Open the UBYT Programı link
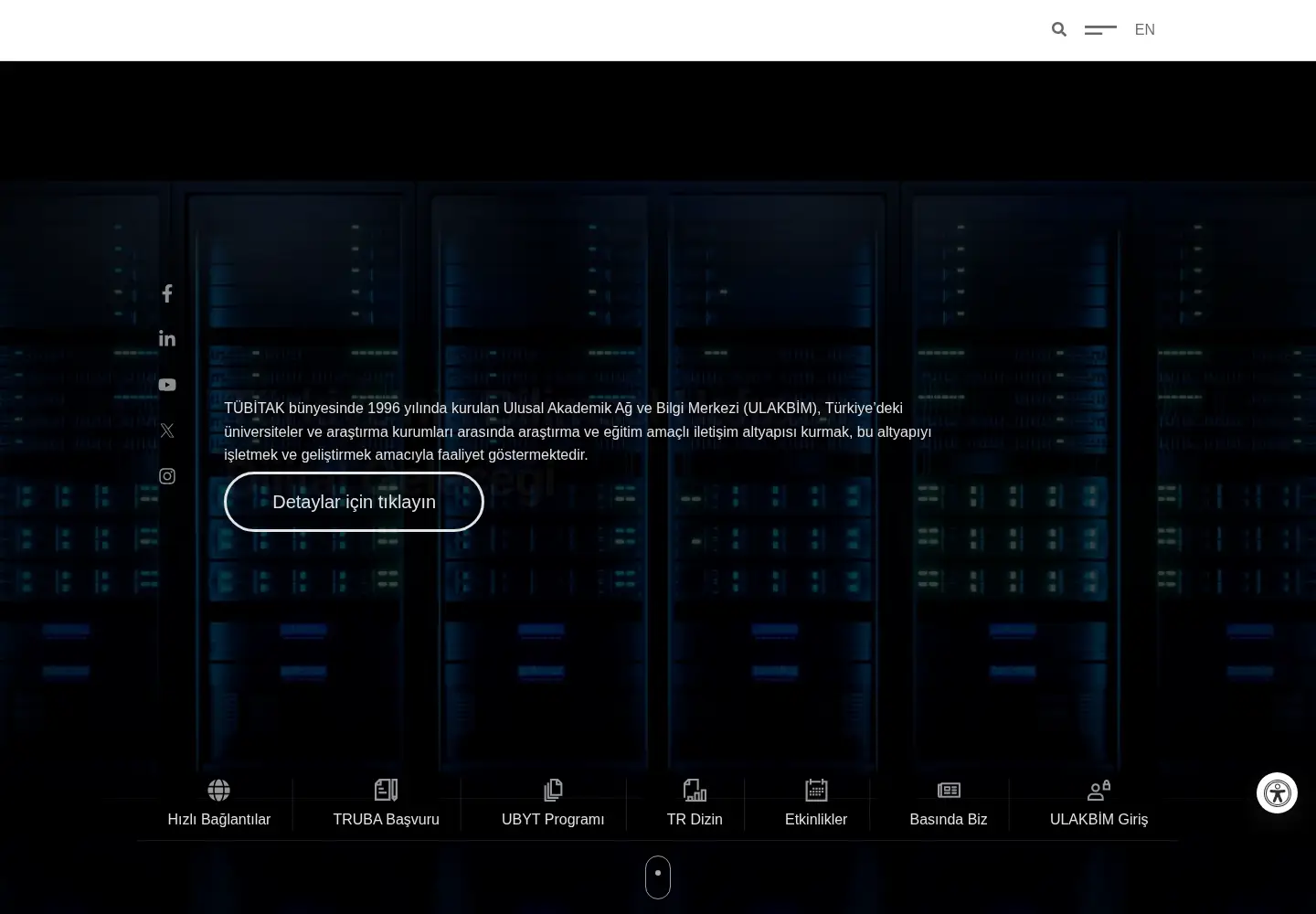This screenshot has height=914, width=1316. click(x=553, y=820)
